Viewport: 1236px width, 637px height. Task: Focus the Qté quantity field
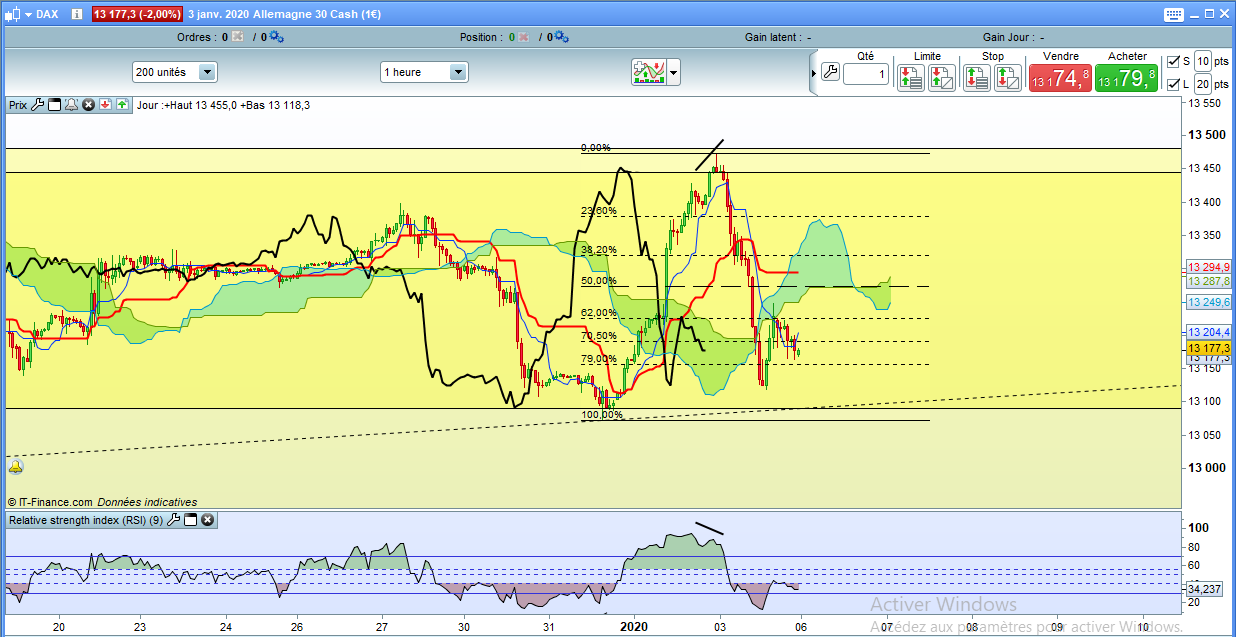pyautogui.click(x=866, y=74)
